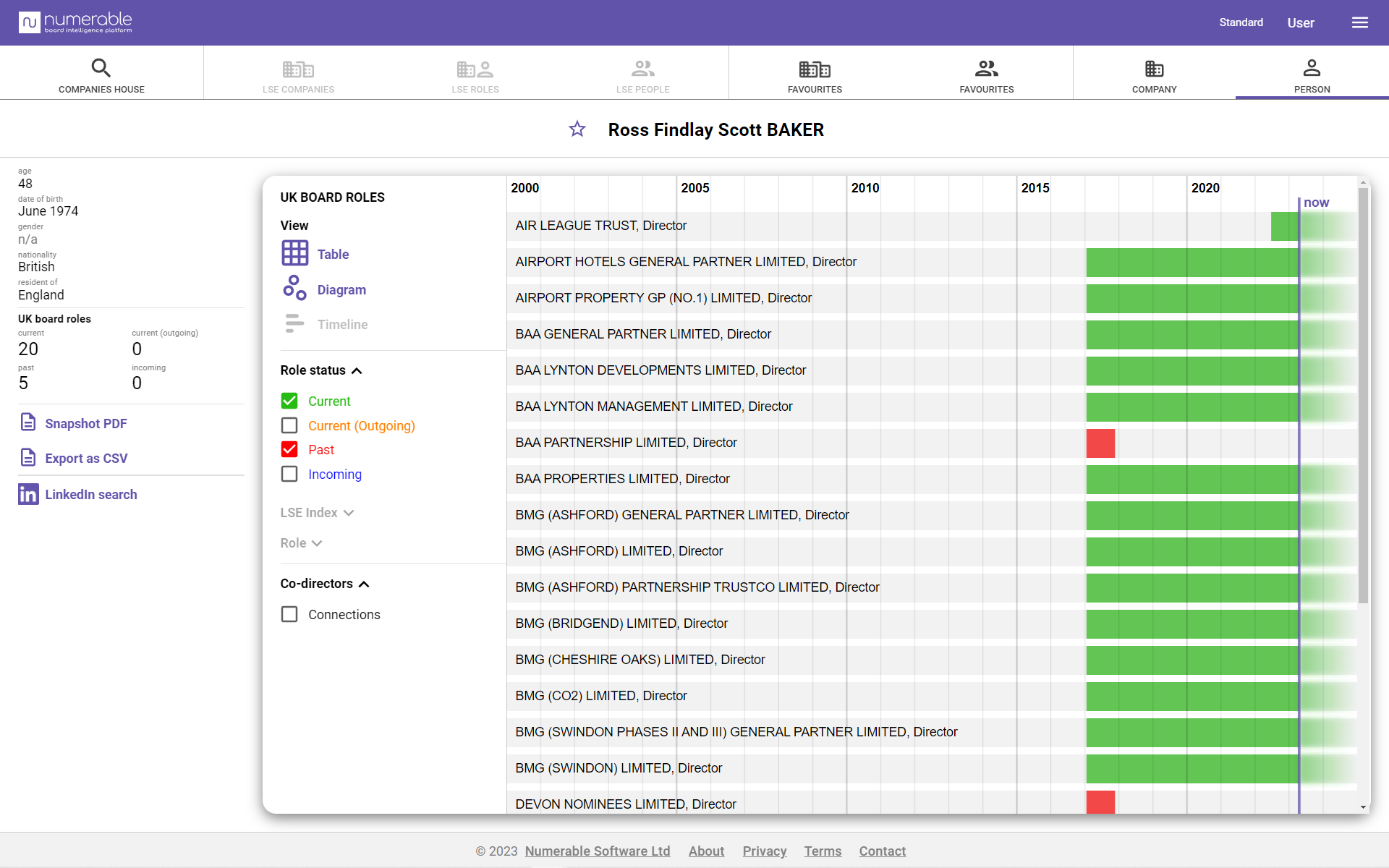
Task: Click the User account label
Action: 1301,23
